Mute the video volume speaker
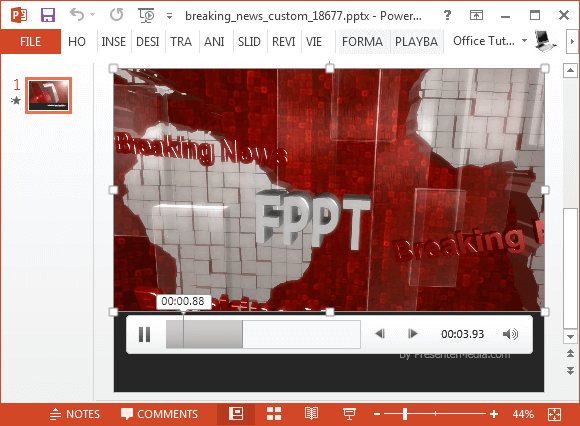Image resolution: width=580 pixels, height=426 pixels. tap(510, 334)
